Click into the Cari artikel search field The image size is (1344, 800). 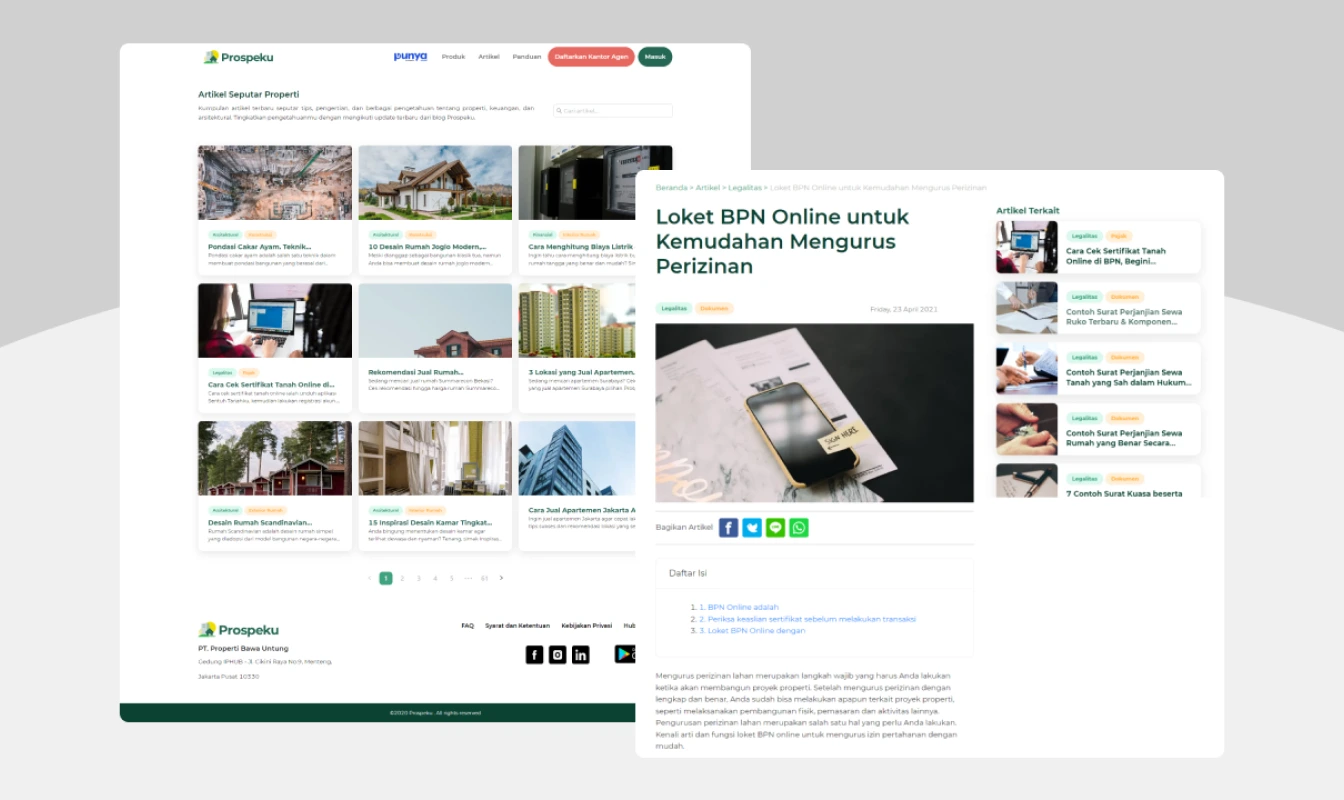coord(613,111)
